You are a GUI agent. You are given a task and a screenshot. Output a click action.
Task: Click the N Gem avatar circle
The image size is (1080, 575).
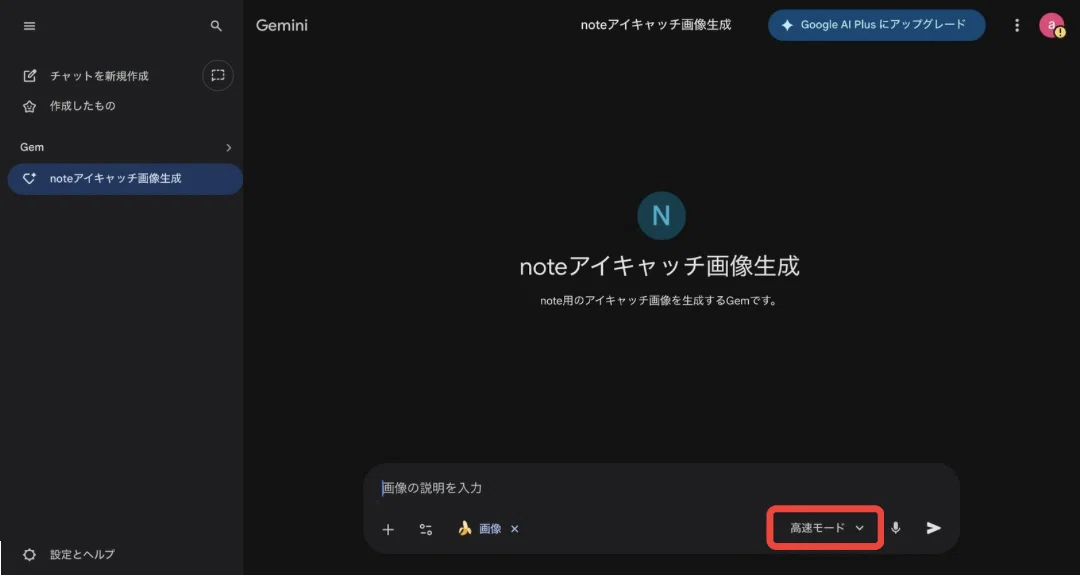pos(661,216)
